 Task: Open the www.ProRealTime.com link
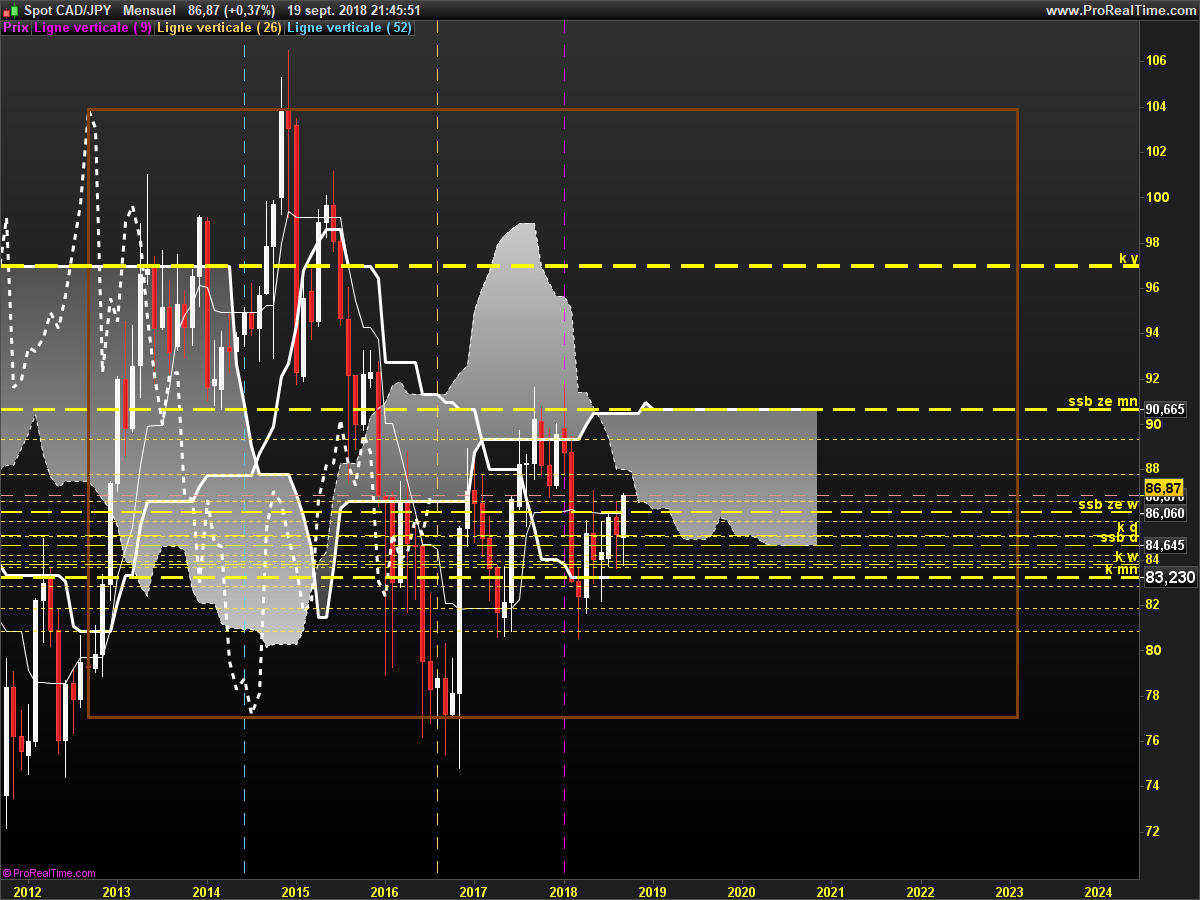coord(1119,10)
